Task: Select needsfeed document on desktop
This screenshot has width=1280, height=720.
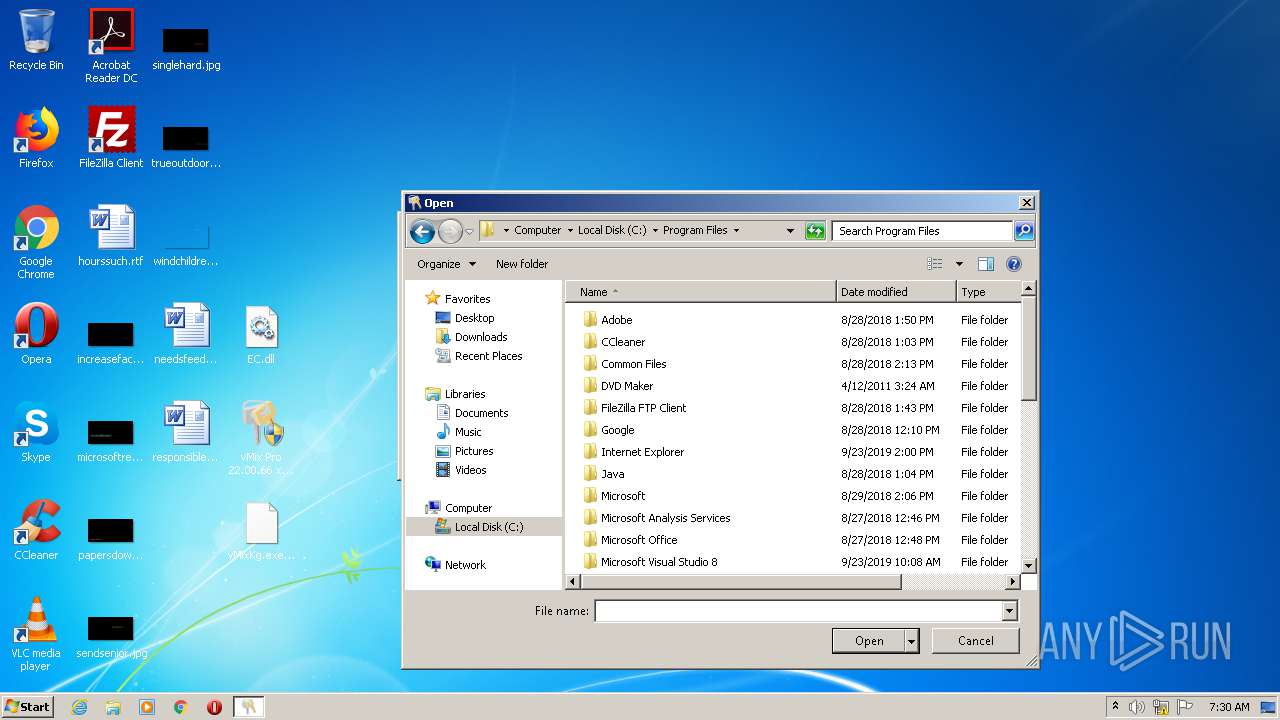Action: (186, 334)
